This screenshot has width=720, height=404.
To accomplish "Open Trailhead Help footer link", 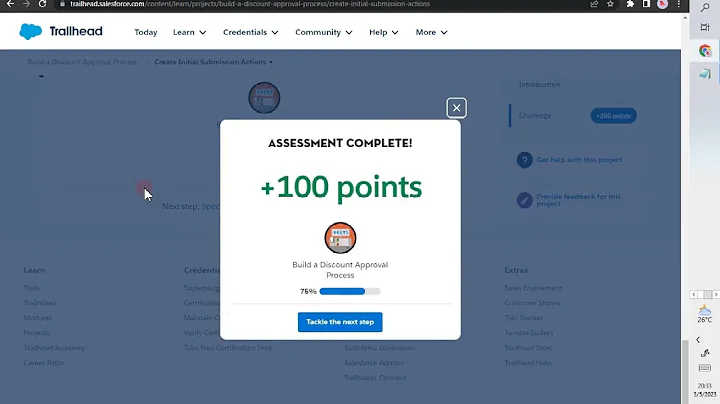I will (528, 363).
